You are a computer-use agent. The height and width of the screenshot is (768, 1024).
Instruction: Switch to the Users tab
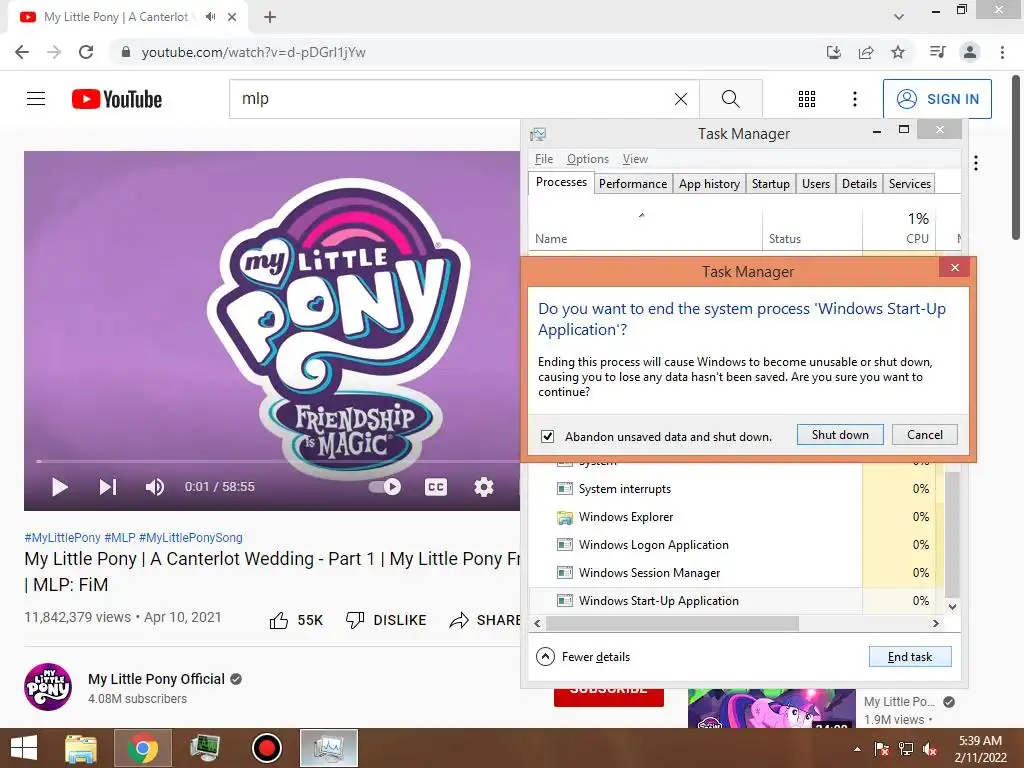816,184
